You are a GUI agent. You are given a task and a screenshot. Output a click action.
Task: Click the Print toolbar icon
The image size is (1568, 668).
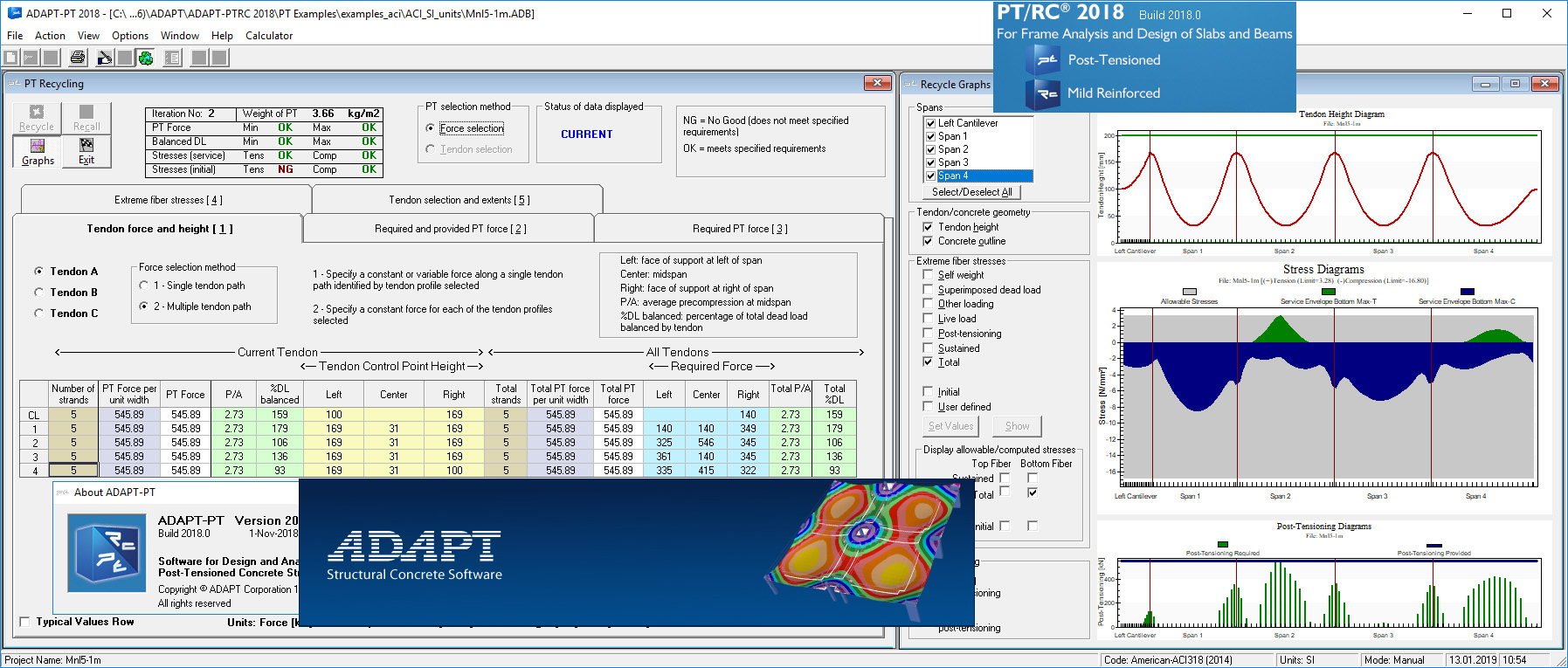tap(78, 58)
